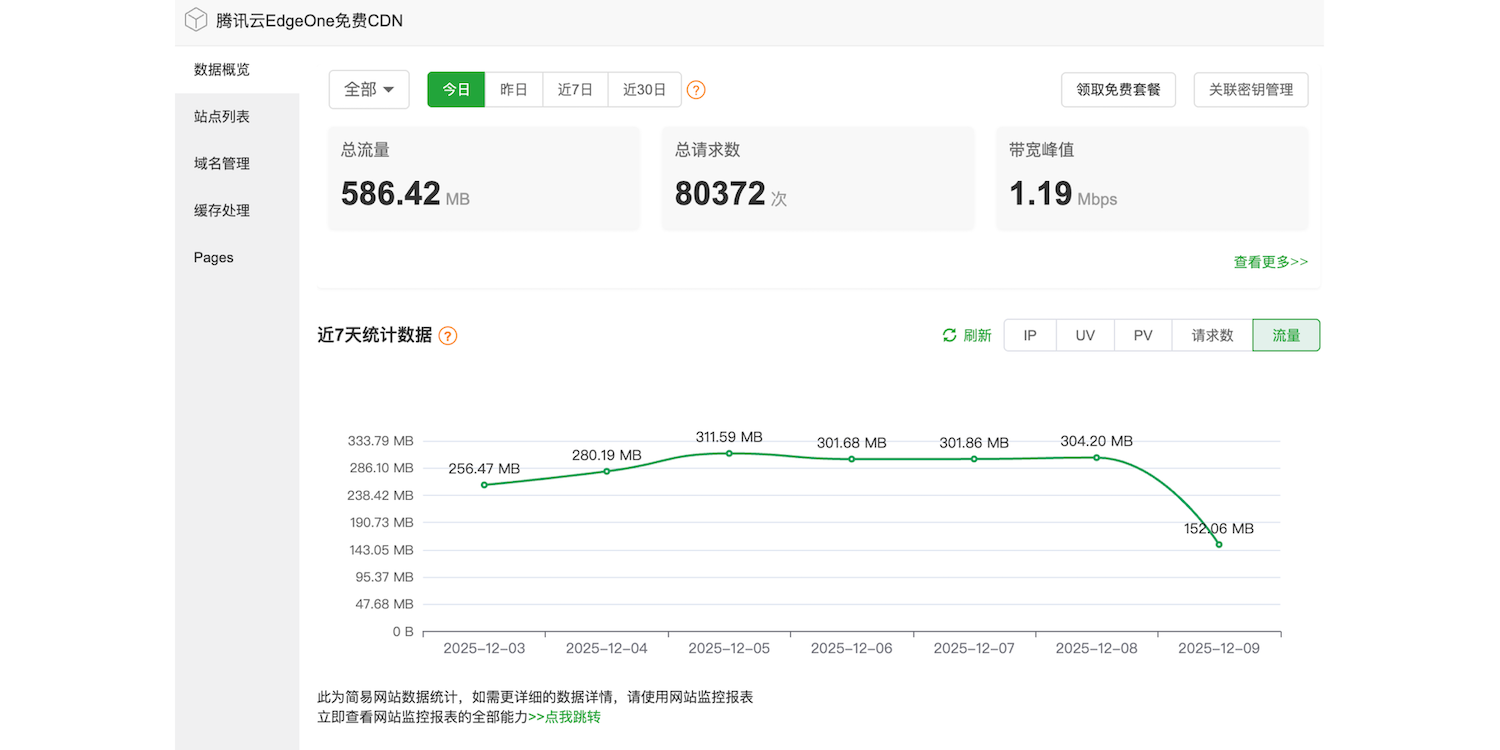This screenshot has width=1500, height=750.
Task: Switch chart to PV metric
Action: (1143, 336)
